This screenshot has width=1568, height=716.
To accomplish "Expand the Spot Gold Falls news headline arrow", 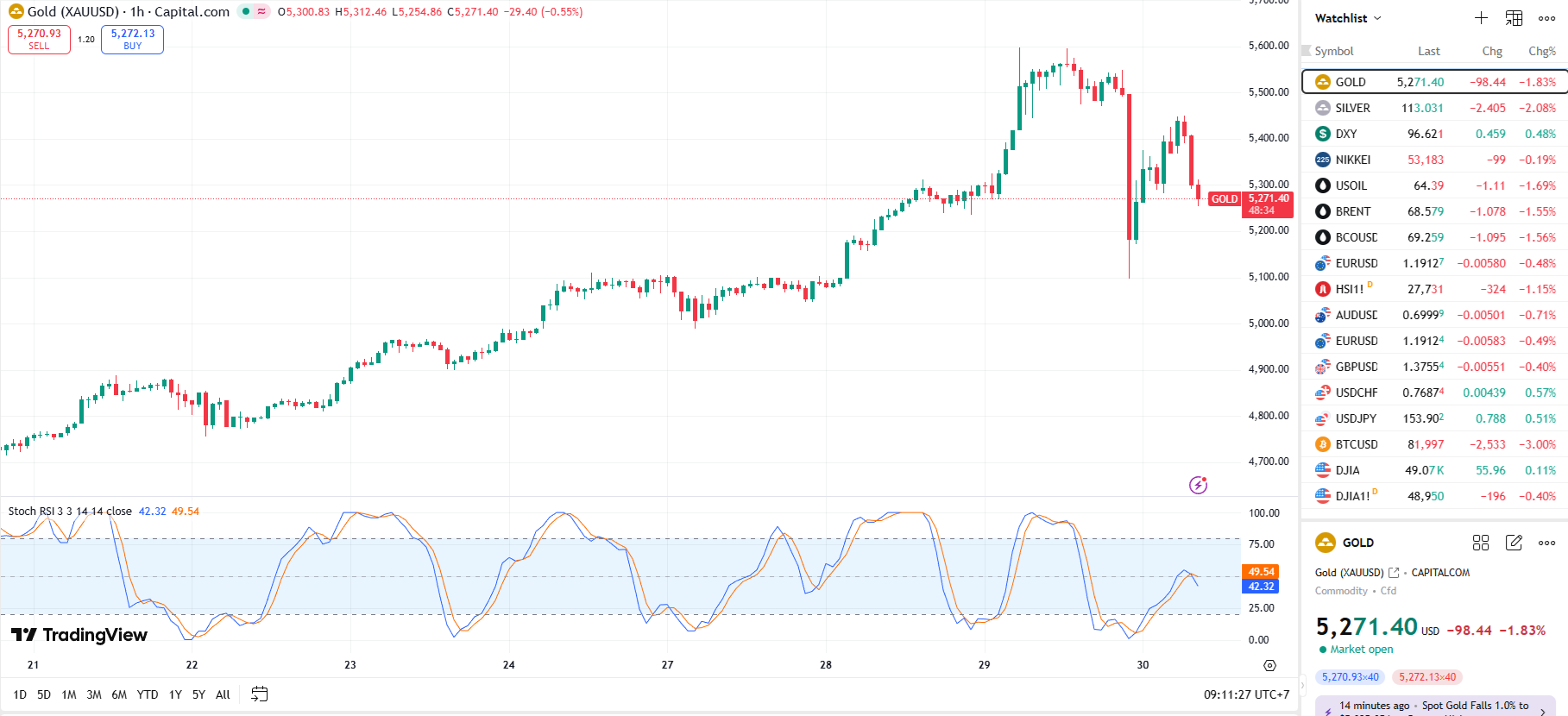I will coord(1542,711).
